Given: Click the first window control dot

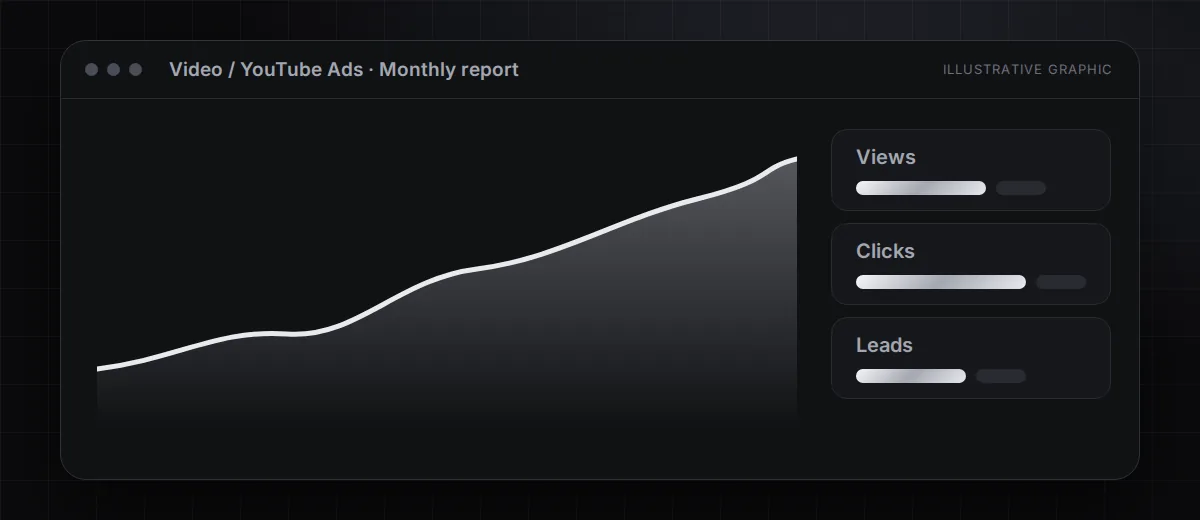Looking at the screenshot, I should point(92,70).
